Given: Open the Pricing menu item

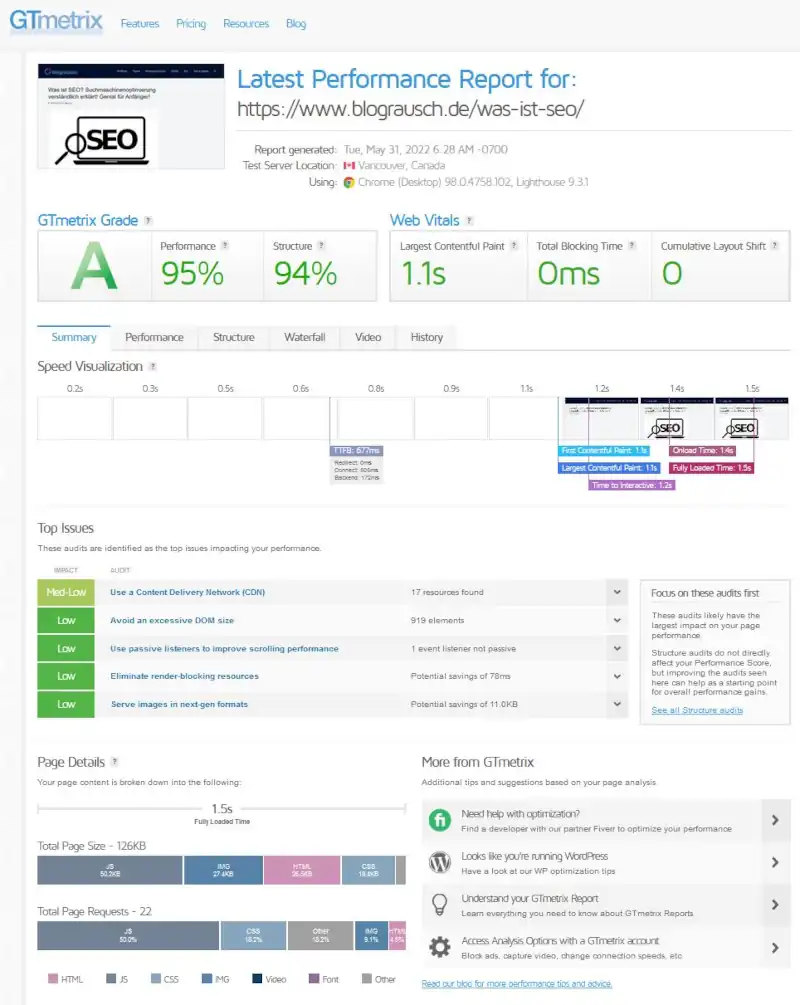Looking at the screenshot, I should point(191,24).
